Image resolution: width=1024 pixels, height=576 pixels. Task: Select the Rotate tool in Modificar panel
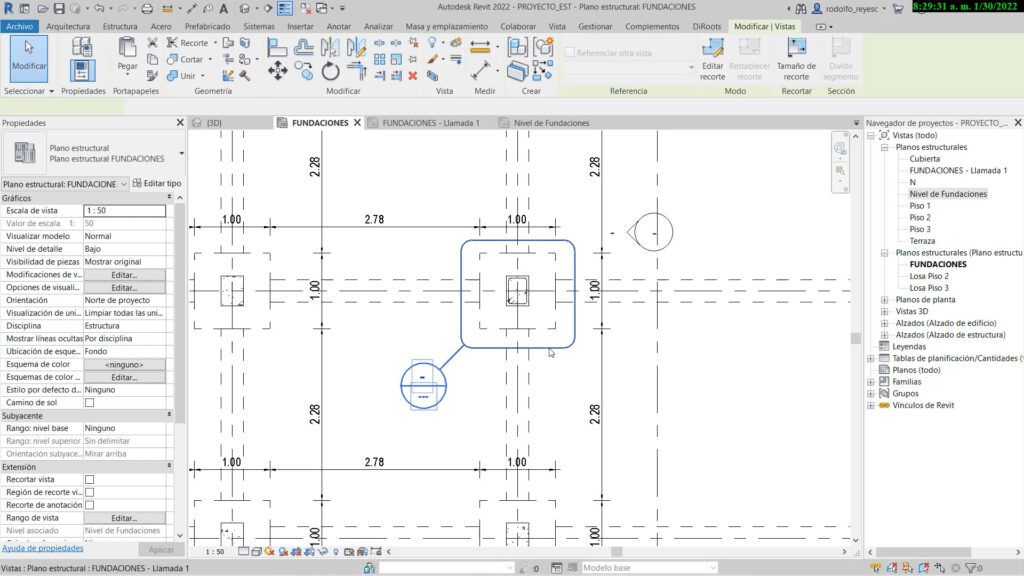click(x=330, y=71)
